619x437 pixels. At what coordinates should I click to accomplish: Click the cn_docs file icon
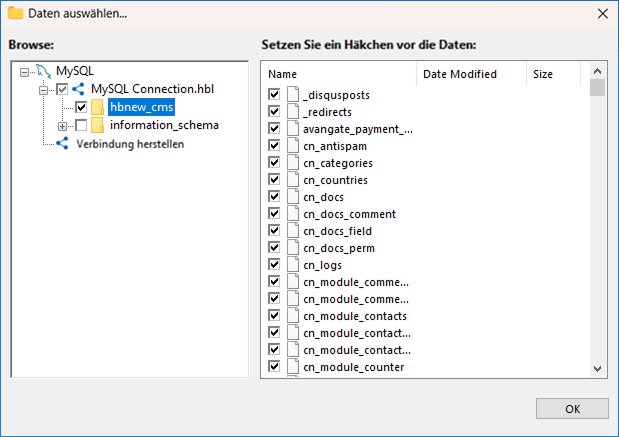tap(293, 197)
